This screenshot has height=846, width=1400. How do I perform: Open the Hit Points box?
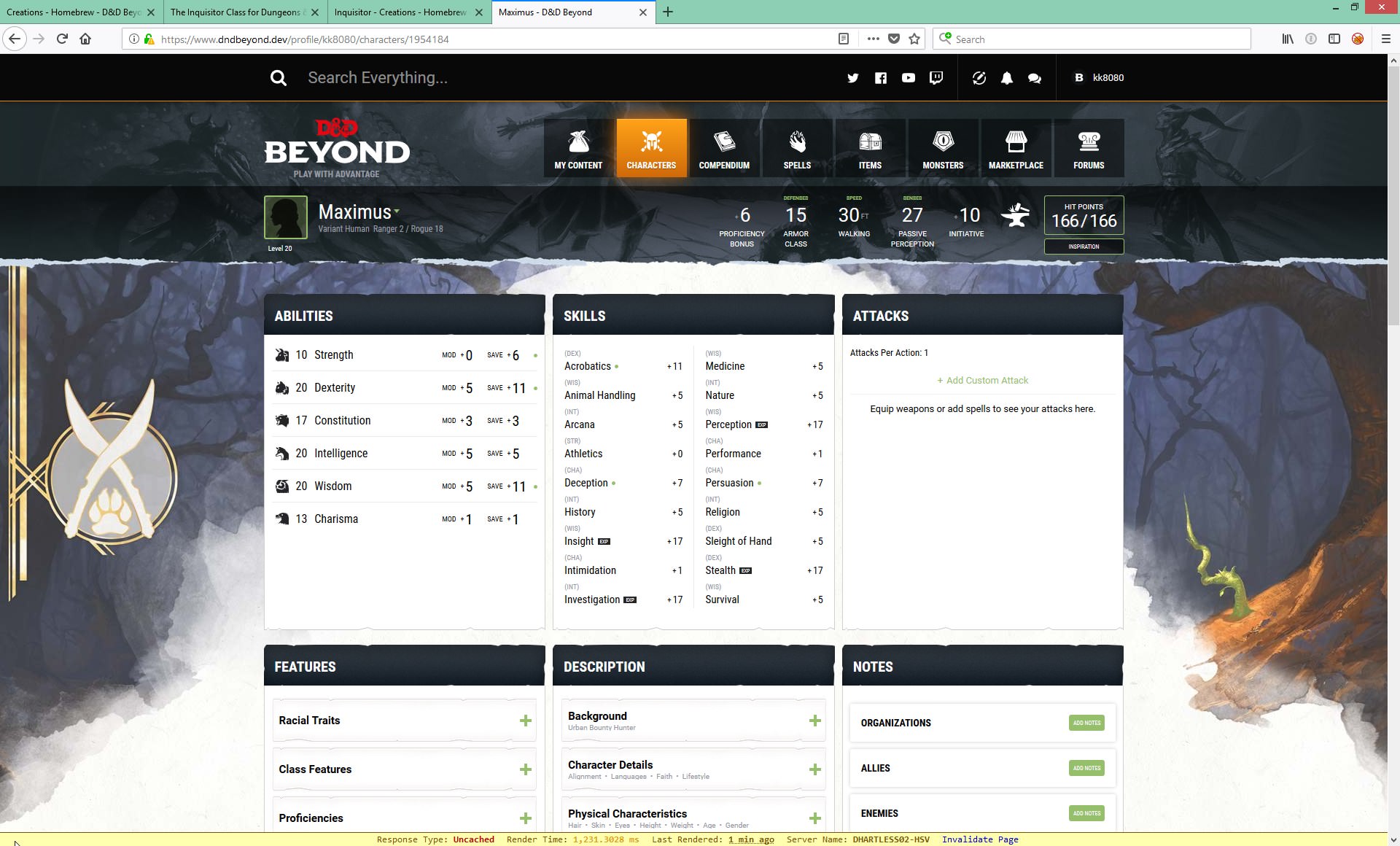coord(1084,215)
